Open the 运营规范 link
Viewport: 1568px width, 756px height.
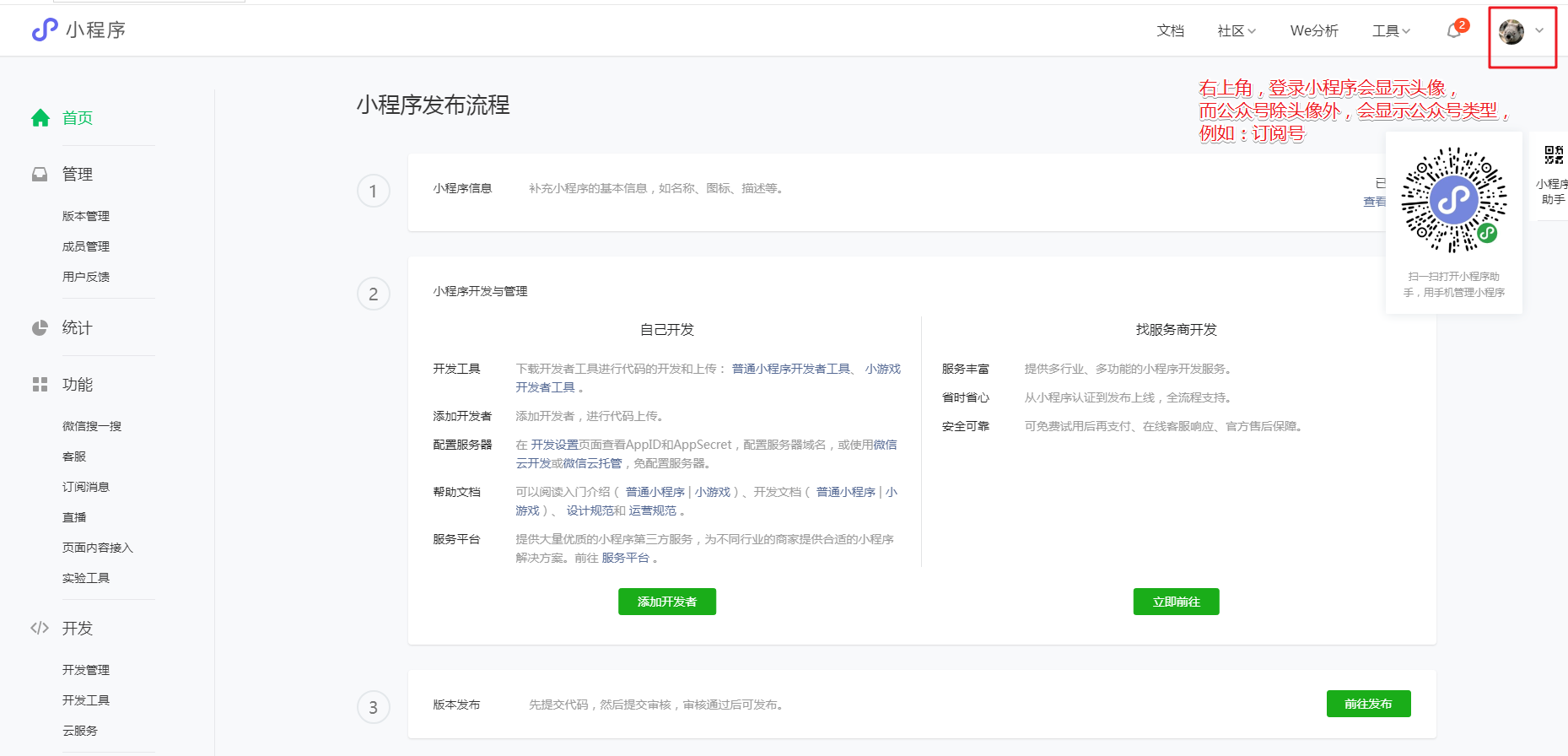(x=652, y=510)
